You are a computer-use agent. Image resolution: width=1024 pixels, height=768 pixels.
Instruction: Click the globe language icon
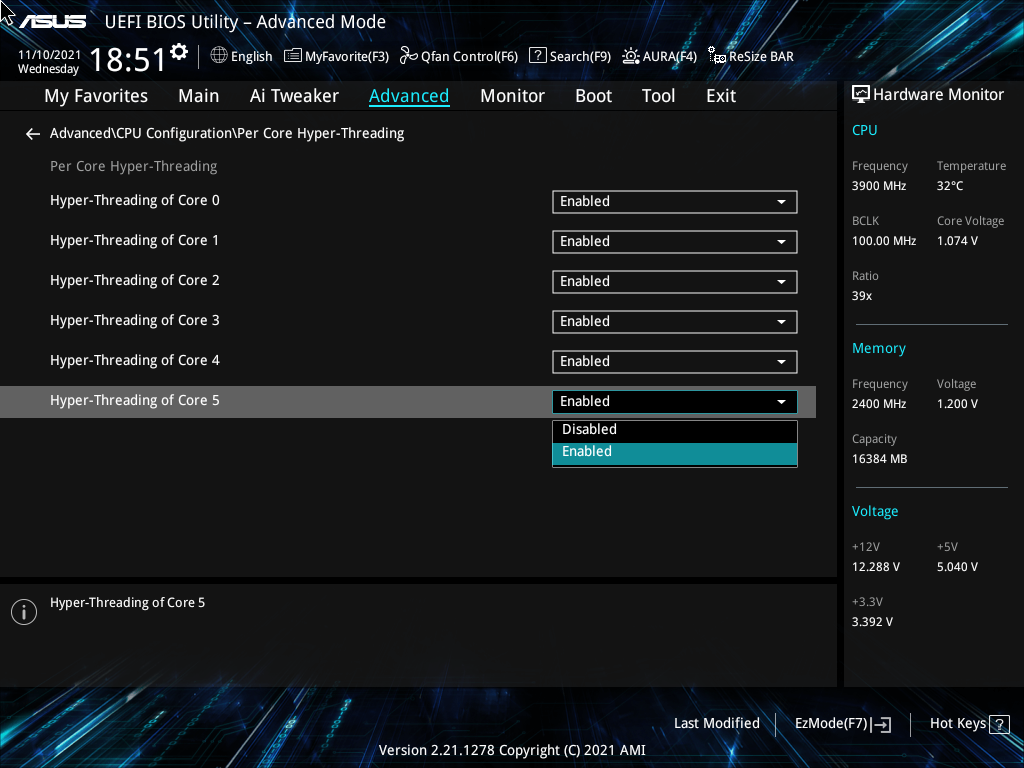219,56
